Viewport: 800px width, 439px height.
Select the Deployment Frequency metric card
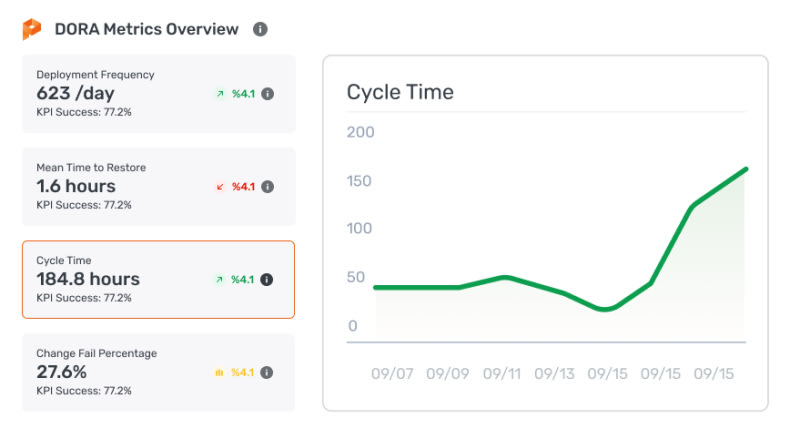(159, 94)
